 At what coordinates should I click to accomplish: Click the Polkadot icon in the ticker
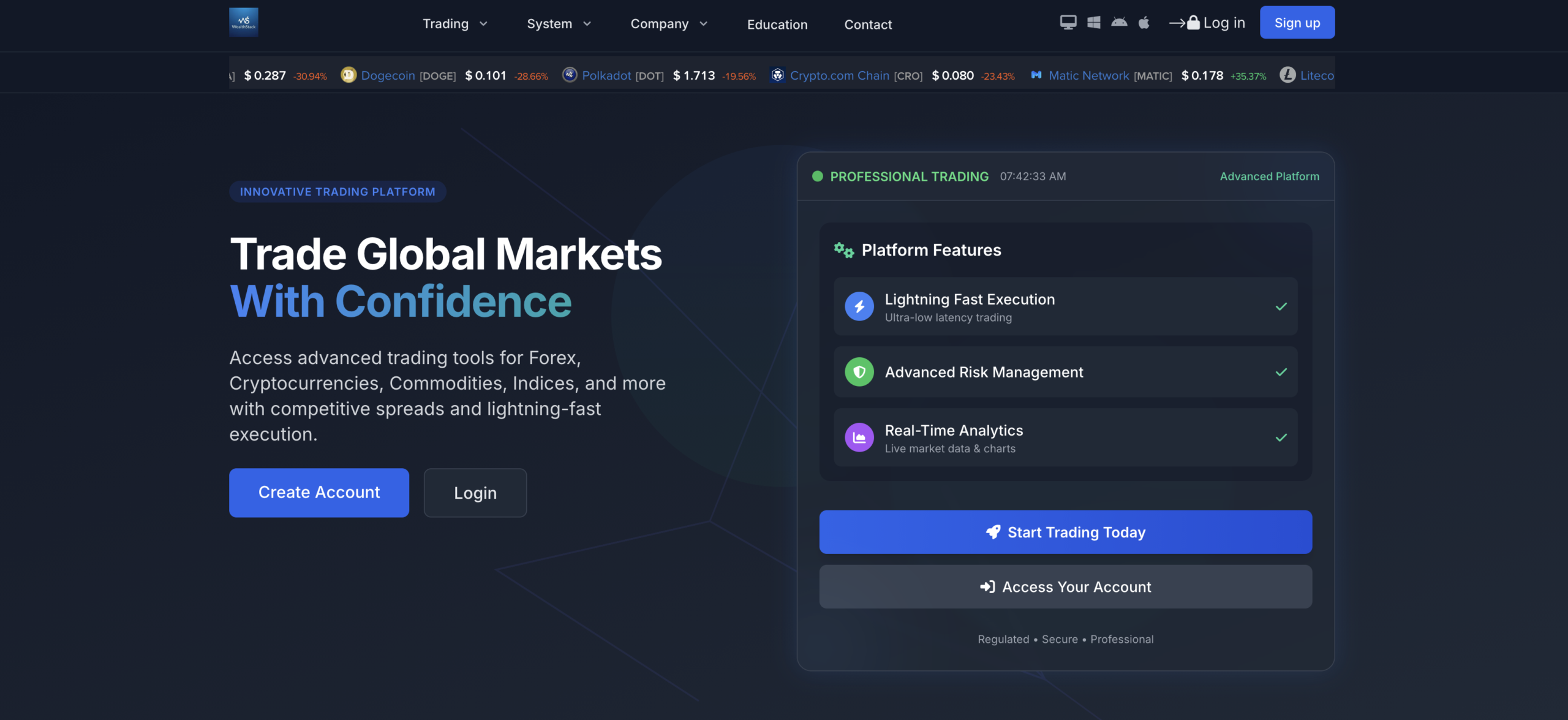pos(570,75)
